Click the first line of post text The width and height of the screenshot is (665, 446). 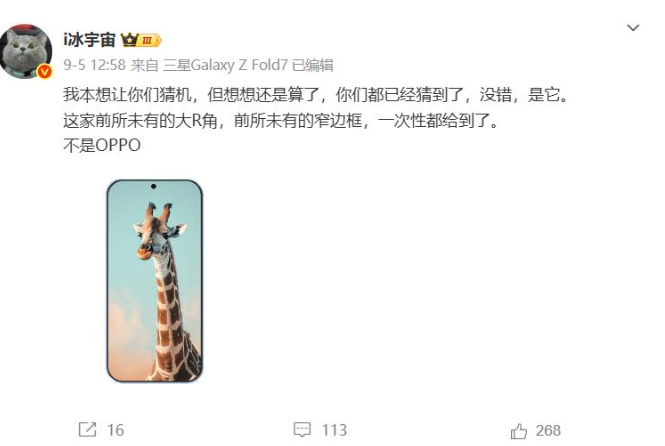click(x=316, y=95)
